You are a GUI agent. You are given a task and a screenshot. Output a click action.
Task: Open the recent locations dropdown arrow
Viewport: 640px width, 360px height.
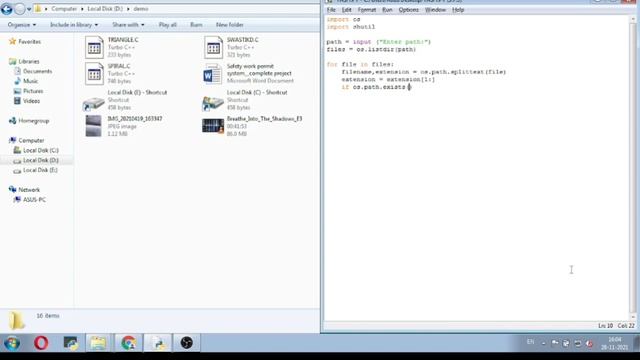point(29,9)
